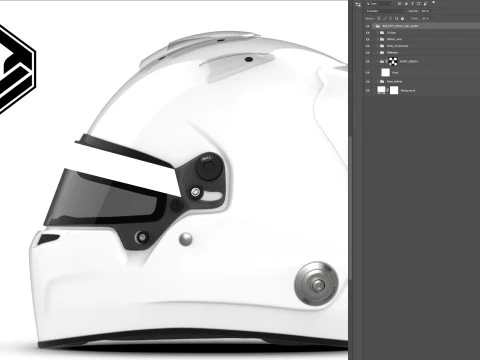This screenshot has height=360, width=480.
Task: Filter layers by smart objects icon
Action: (x=425, y=4)
